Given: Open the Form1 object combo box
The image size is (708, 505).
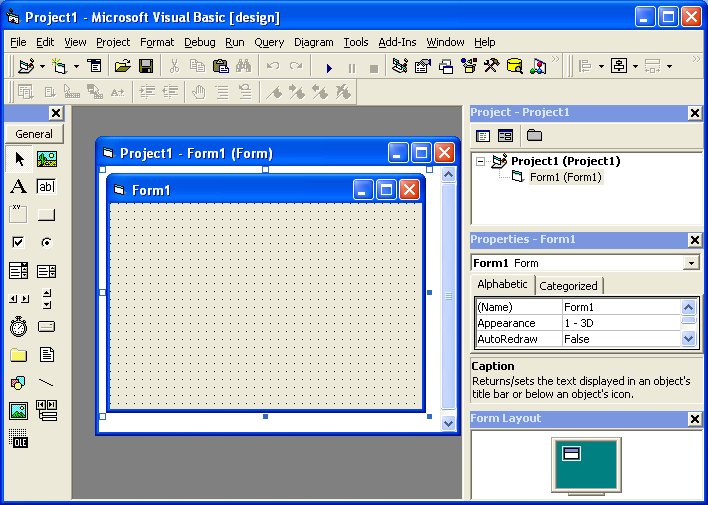Looking at the screenshot, I should [x=586, y=263].
